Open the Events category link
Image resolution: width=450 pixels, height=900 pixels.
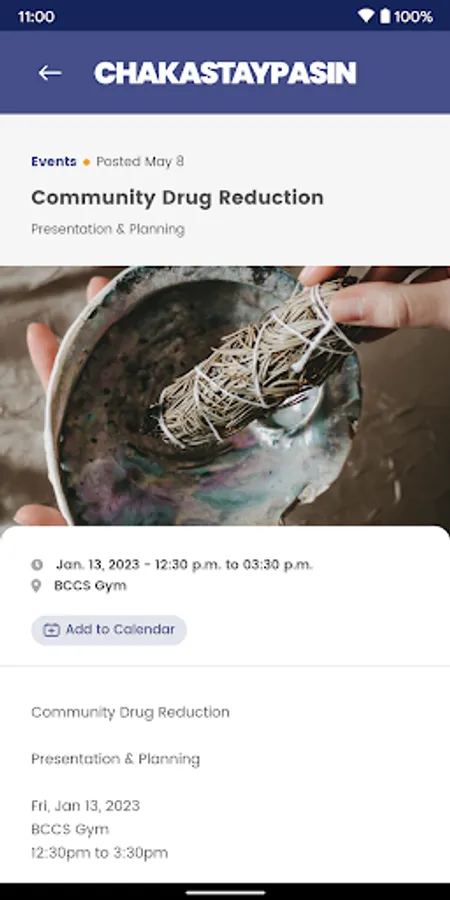pyautogui.click(x=54, y=162)
